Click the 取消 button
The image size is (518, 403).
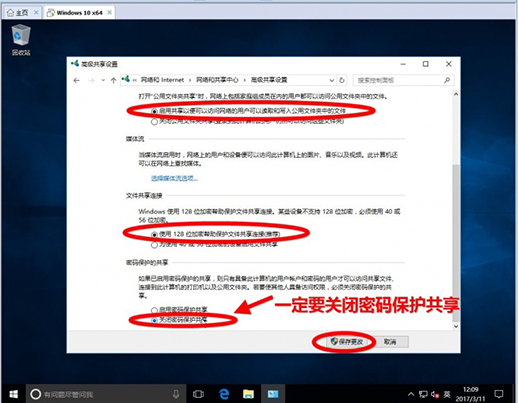390,342
